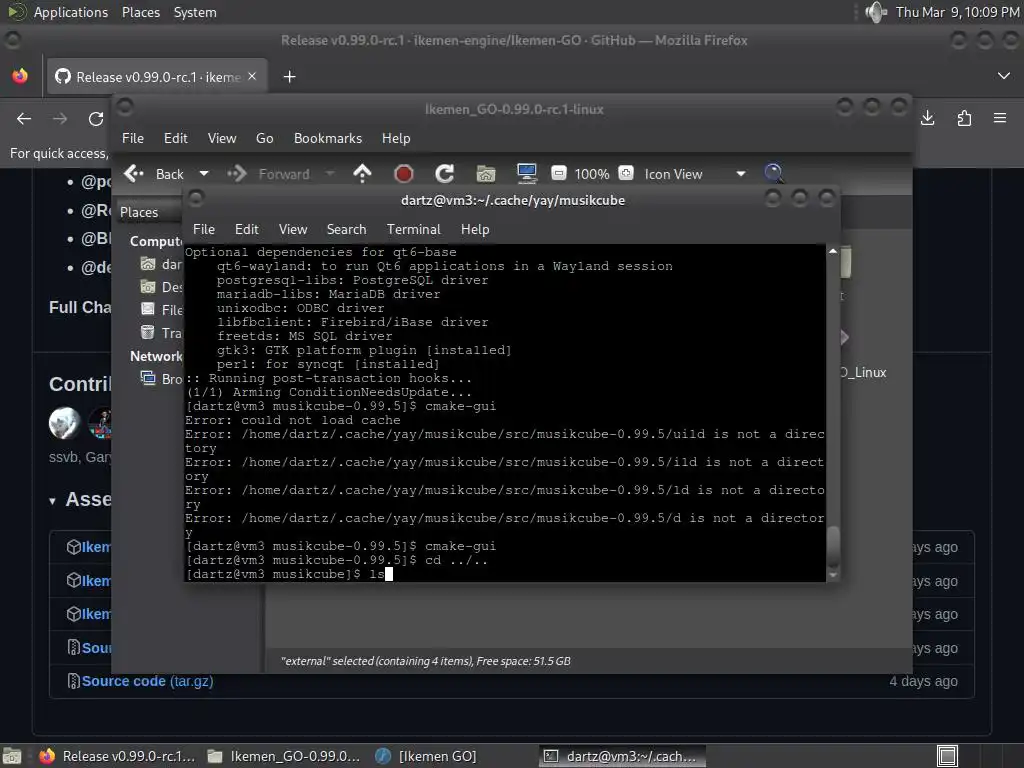Select File System icon in sidebar
Viewport: 1024px width, 768px height.
click(x=148, y=310)
